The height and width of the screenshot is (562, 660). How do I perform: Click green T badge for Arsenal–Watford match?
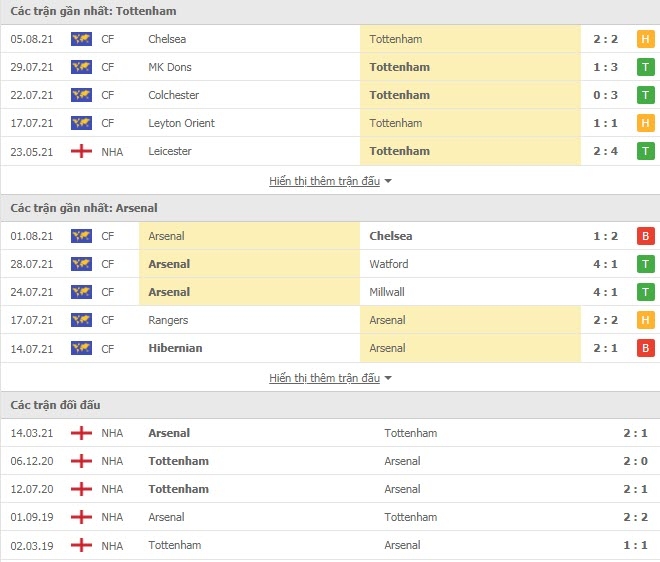(x=645, y=264)
